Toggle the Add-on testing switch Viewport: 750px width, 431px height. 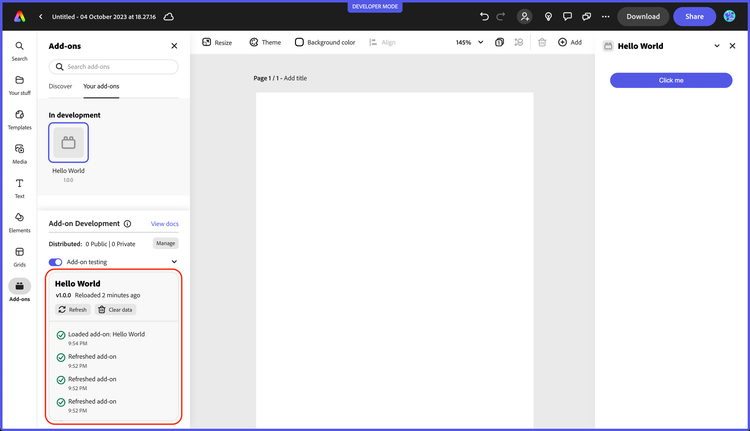55,262
